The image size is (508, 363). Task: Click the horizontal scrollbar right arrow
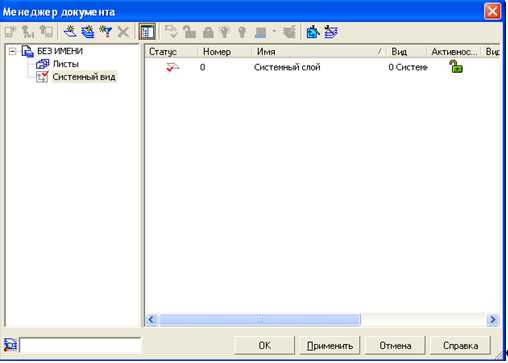[x=492, y=320]
